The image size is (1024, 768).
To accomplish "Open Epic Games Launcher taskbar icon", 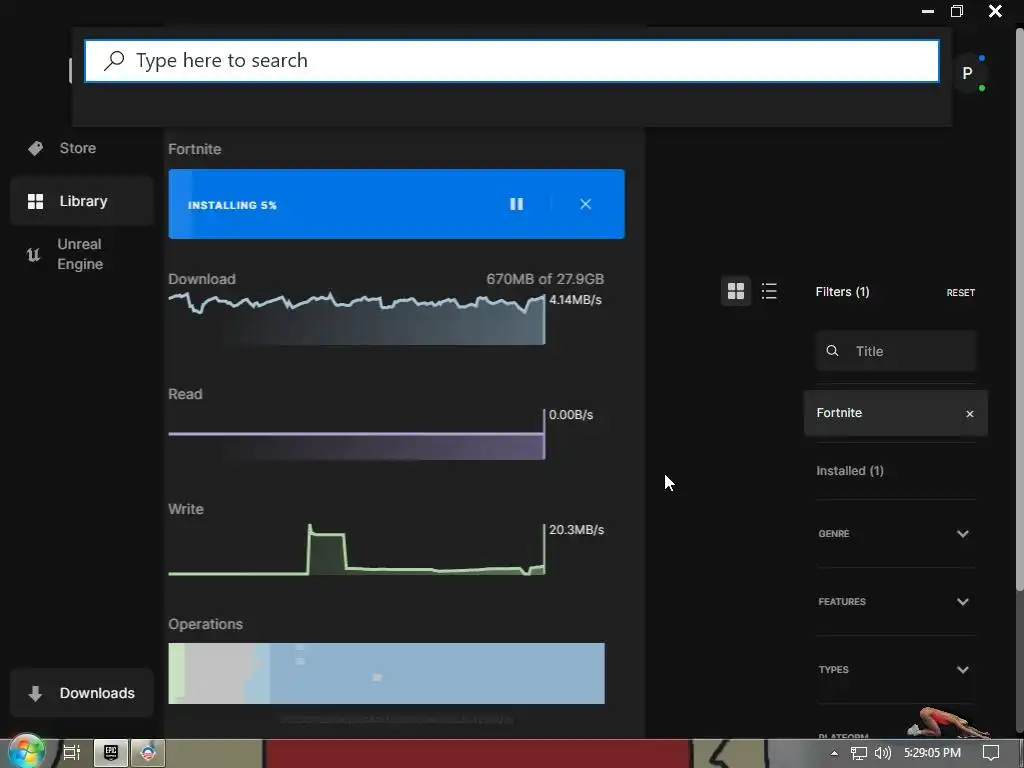I will (x=110, y=753).
